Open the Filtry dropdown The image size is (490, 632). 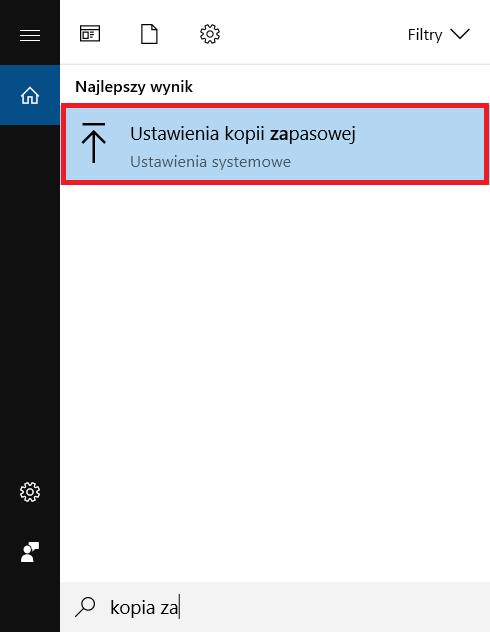click(x=438, y=35)
